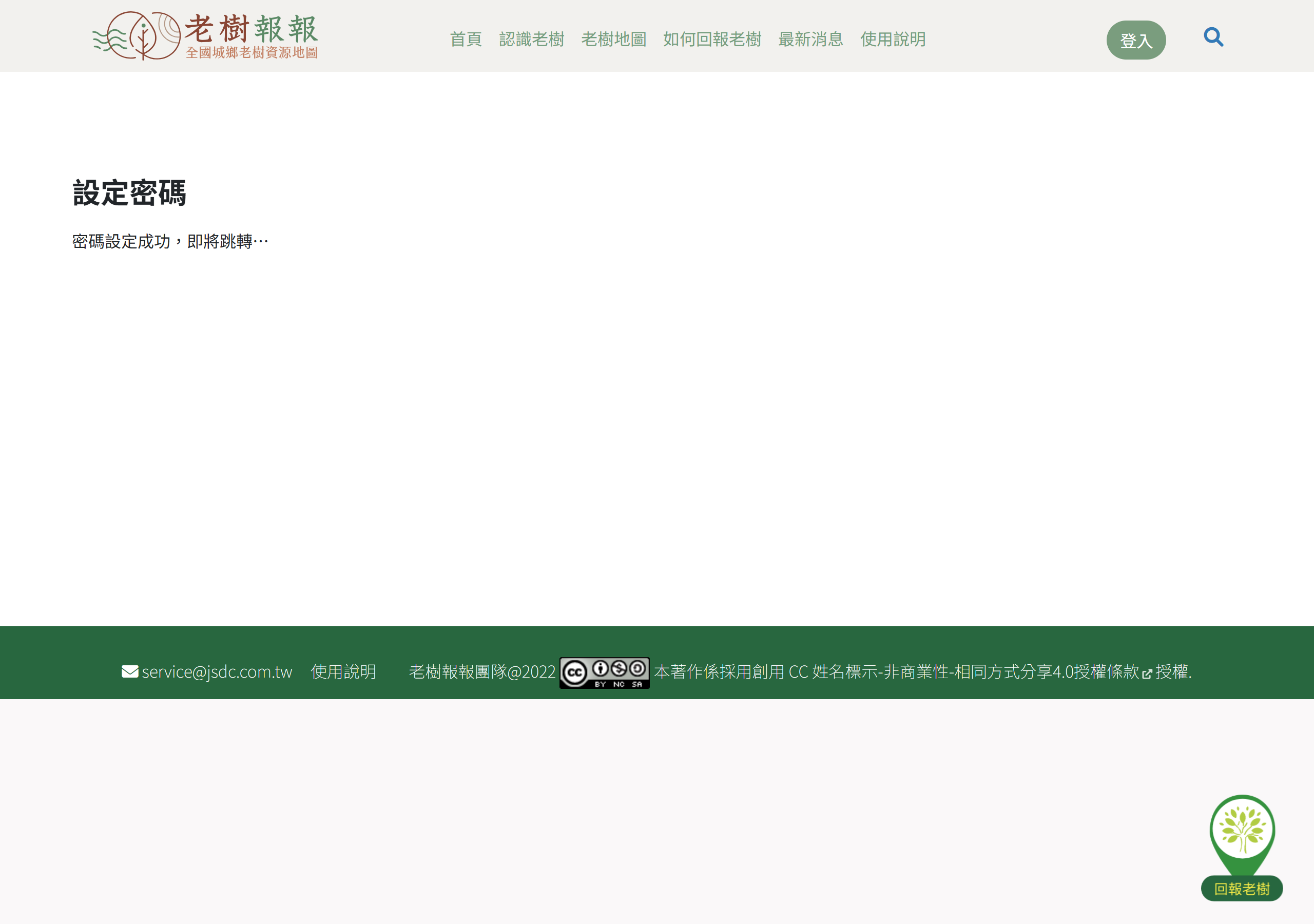Viewport: 1314px width, 924px height.
Task: Click the Creative Commons BY-NC-SA badge
Action: [604, 672]
